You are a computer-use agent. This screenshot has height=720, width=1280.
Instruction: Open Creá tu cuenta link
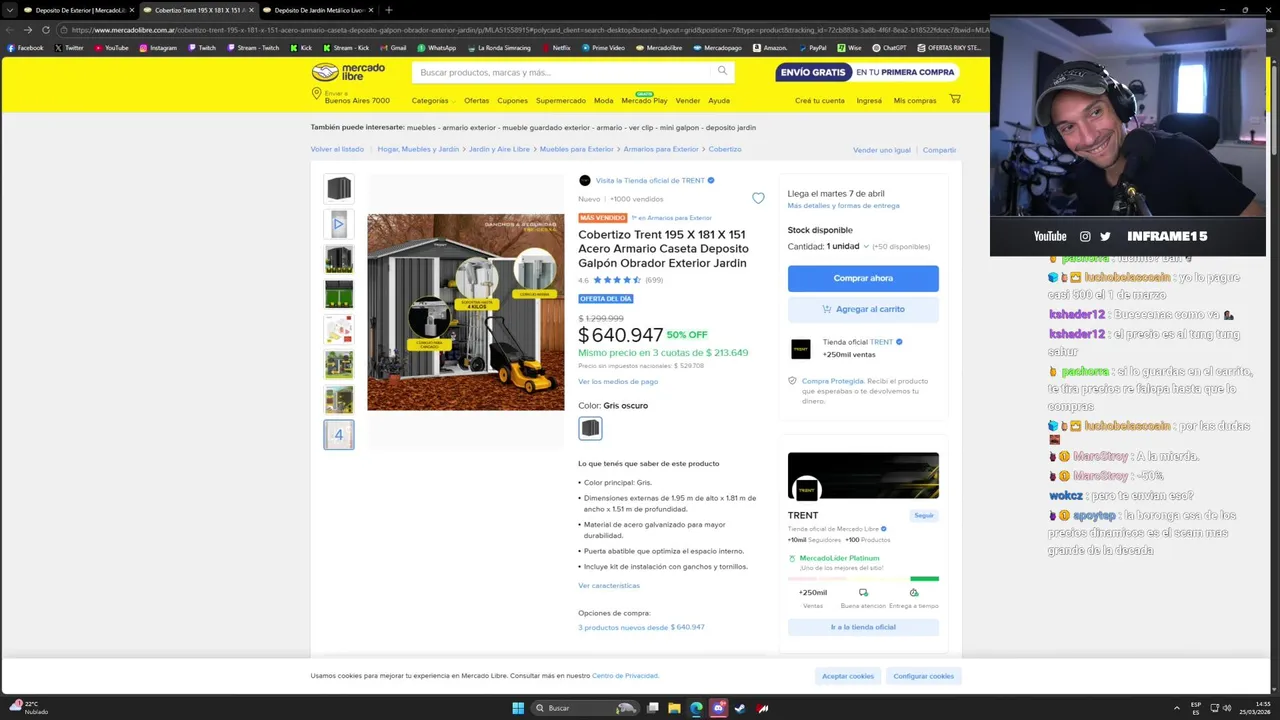(x=820, y=100)
